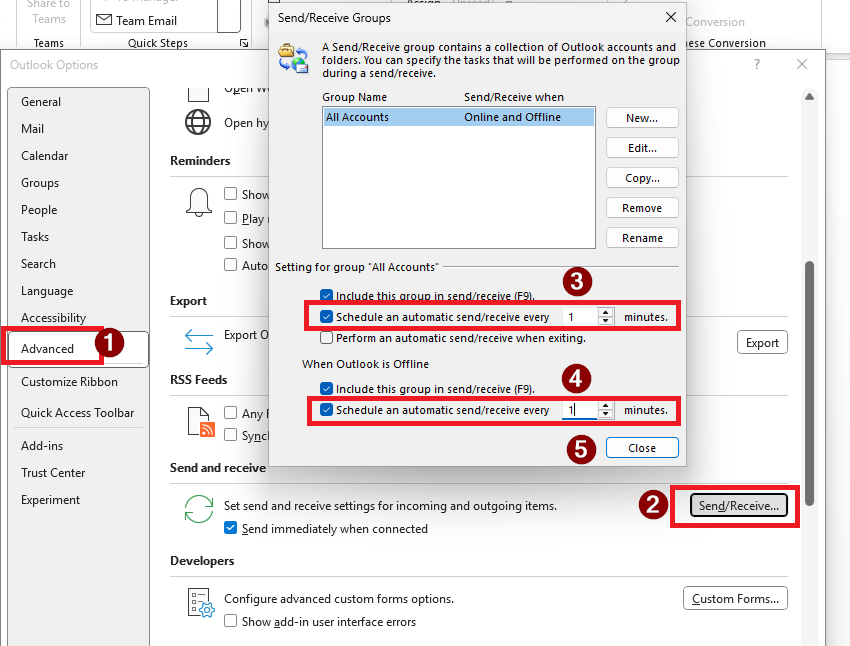Uncheck Send immediately when connected

(x=230, y=528)
